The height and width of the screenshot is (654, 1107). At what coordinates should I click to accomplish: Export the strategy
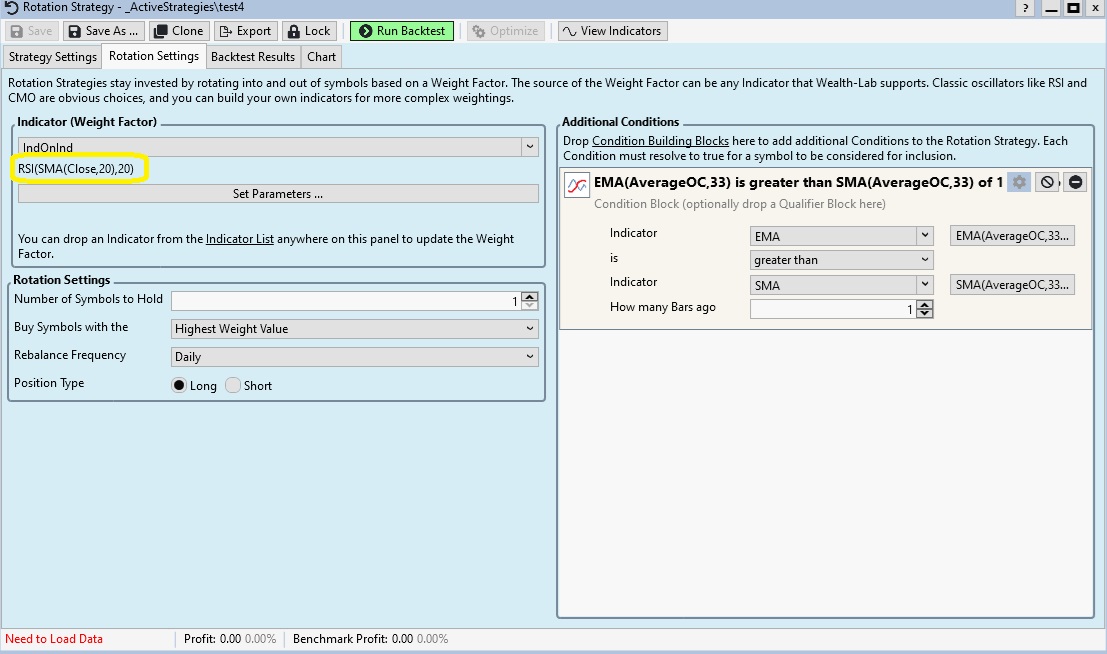click(244, 31)
